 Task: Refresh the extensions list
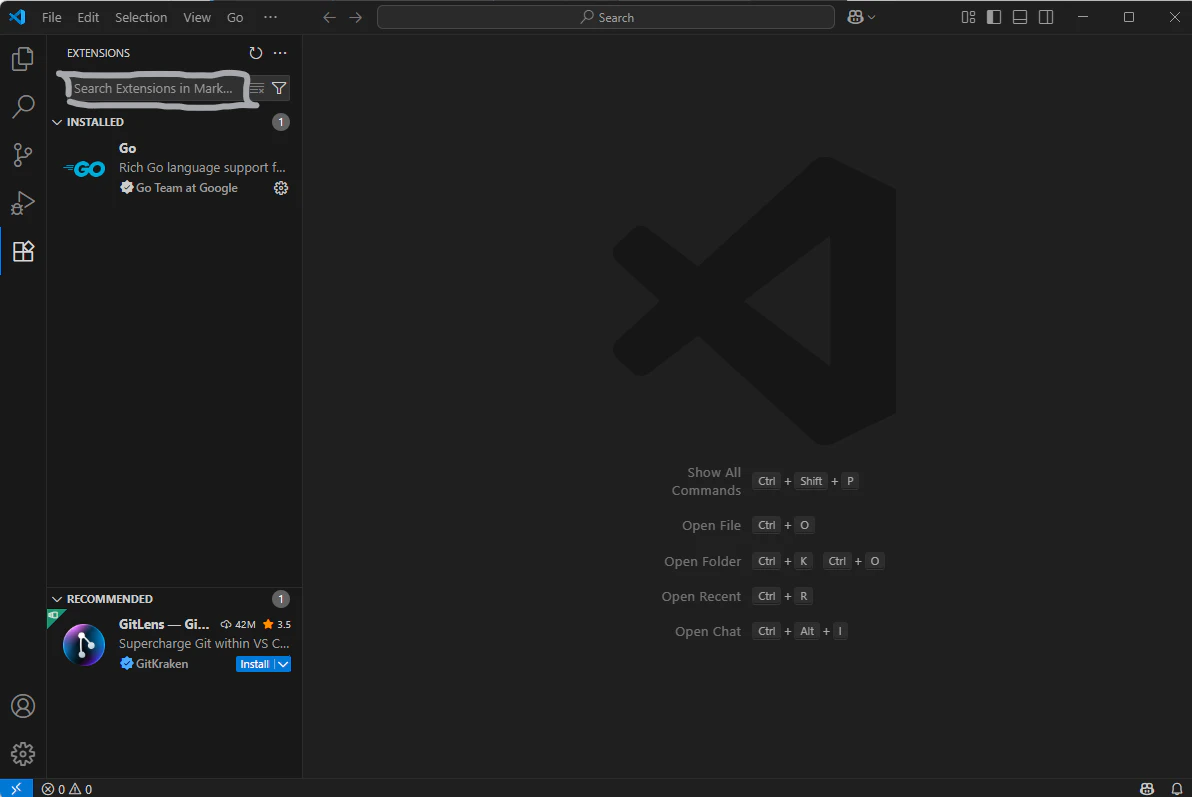(x=255, y=52)
